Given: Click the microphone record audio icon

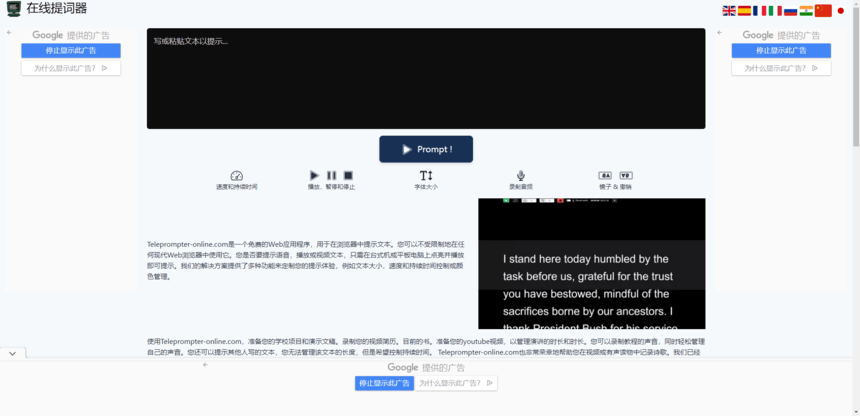Looking at the screenshot, I should click(520, 176).
